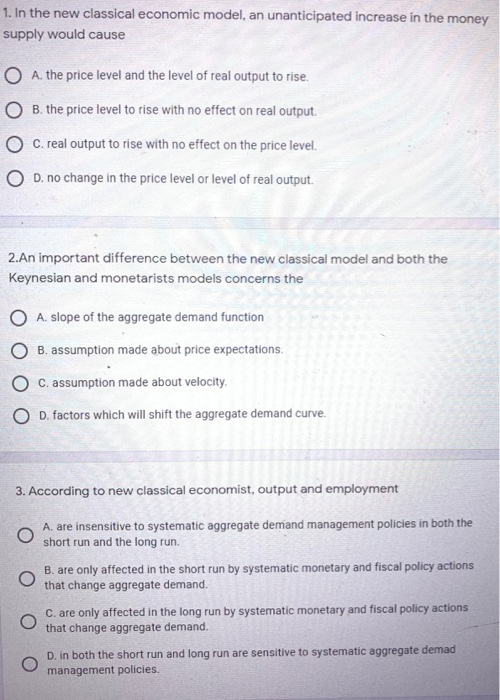Click question 2 text about Keynesian and monetarists
Screen dimensions: 500x700
point(228,268)
